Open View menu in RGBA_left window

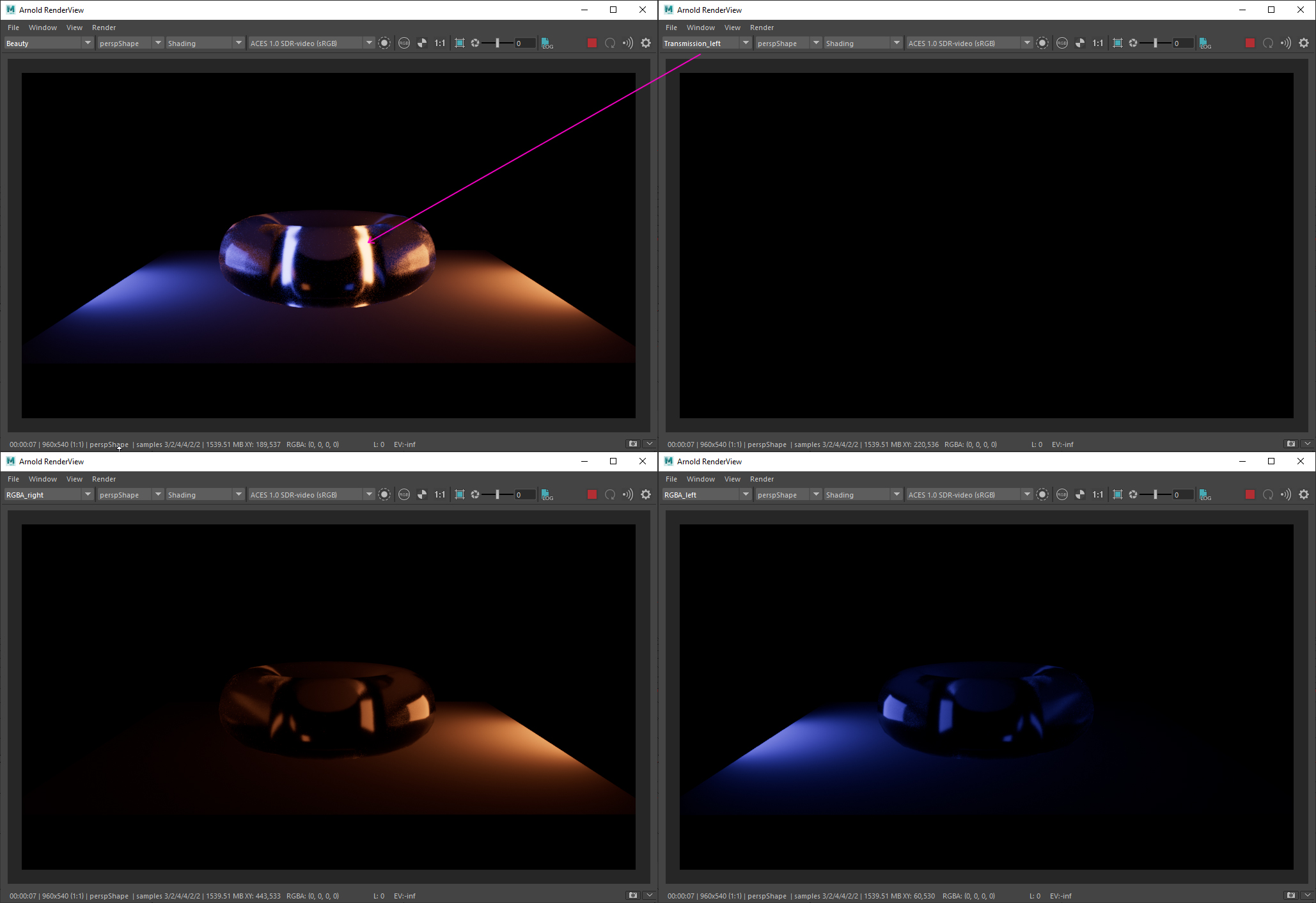click(732, 479)
